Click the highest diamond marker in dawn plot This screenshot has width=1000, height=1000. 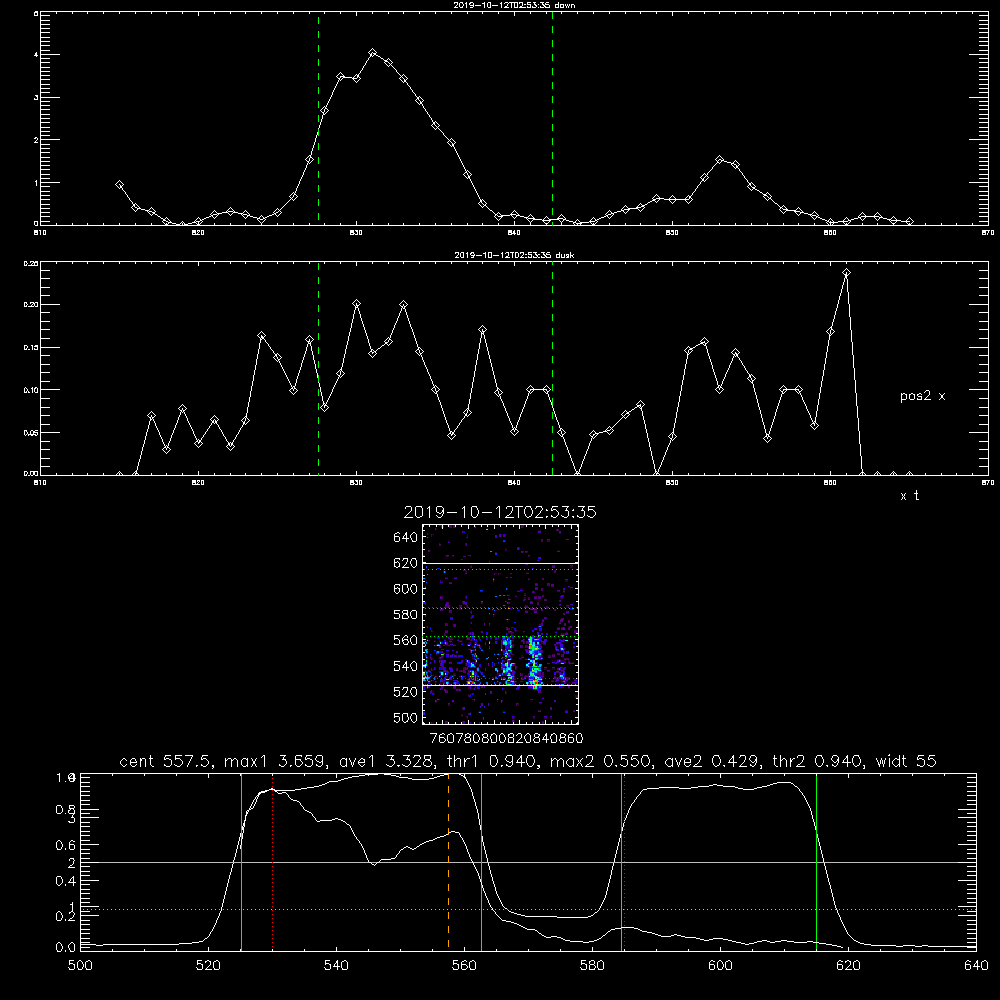coord(372,52)
